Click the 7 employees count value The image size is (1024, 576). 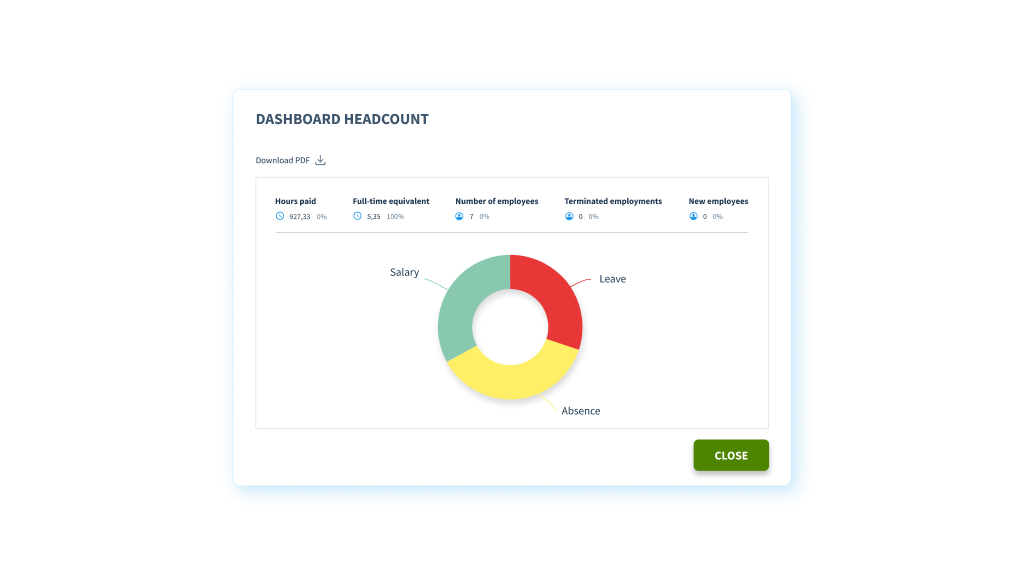[472, 217]
